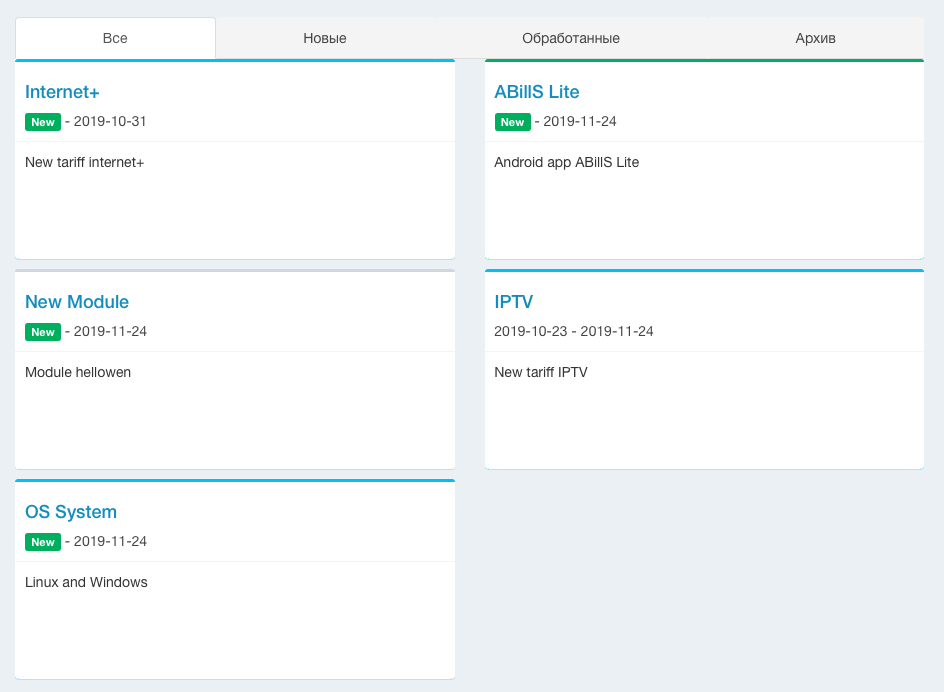Open the Новые tab
The image size is (944, 692).
[x=325, y=38]
